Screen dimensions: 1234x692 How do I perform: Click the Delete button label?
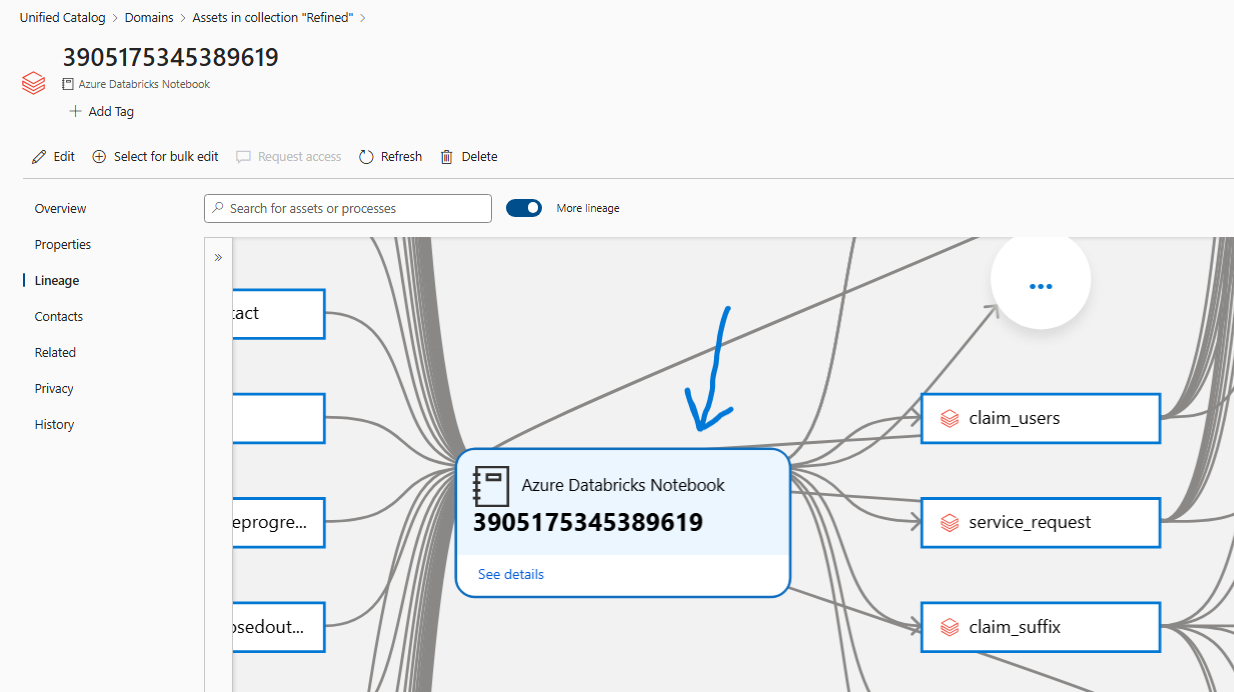pos(479,157)
